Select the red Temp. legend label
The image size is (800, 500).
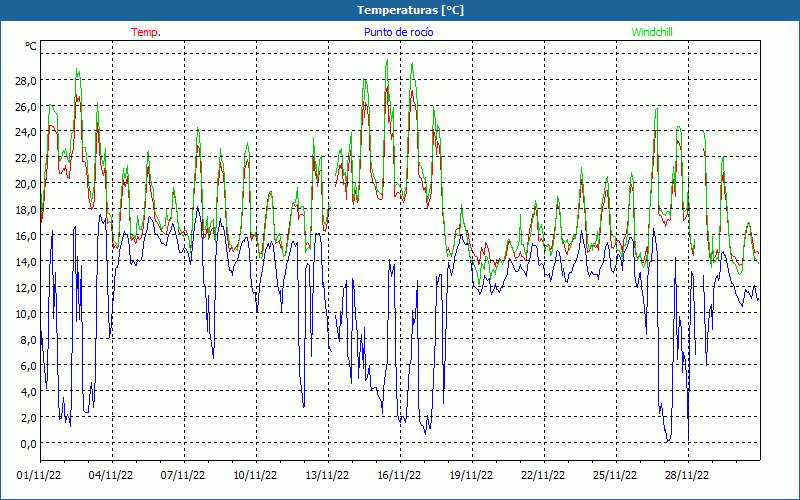[x=146, y=32]
